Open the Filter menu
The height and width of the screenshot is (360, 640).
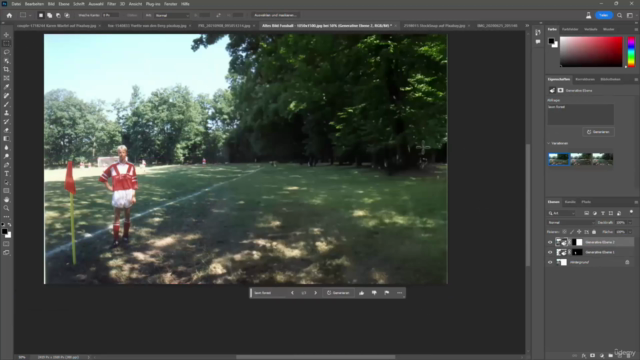pos(111,4)
